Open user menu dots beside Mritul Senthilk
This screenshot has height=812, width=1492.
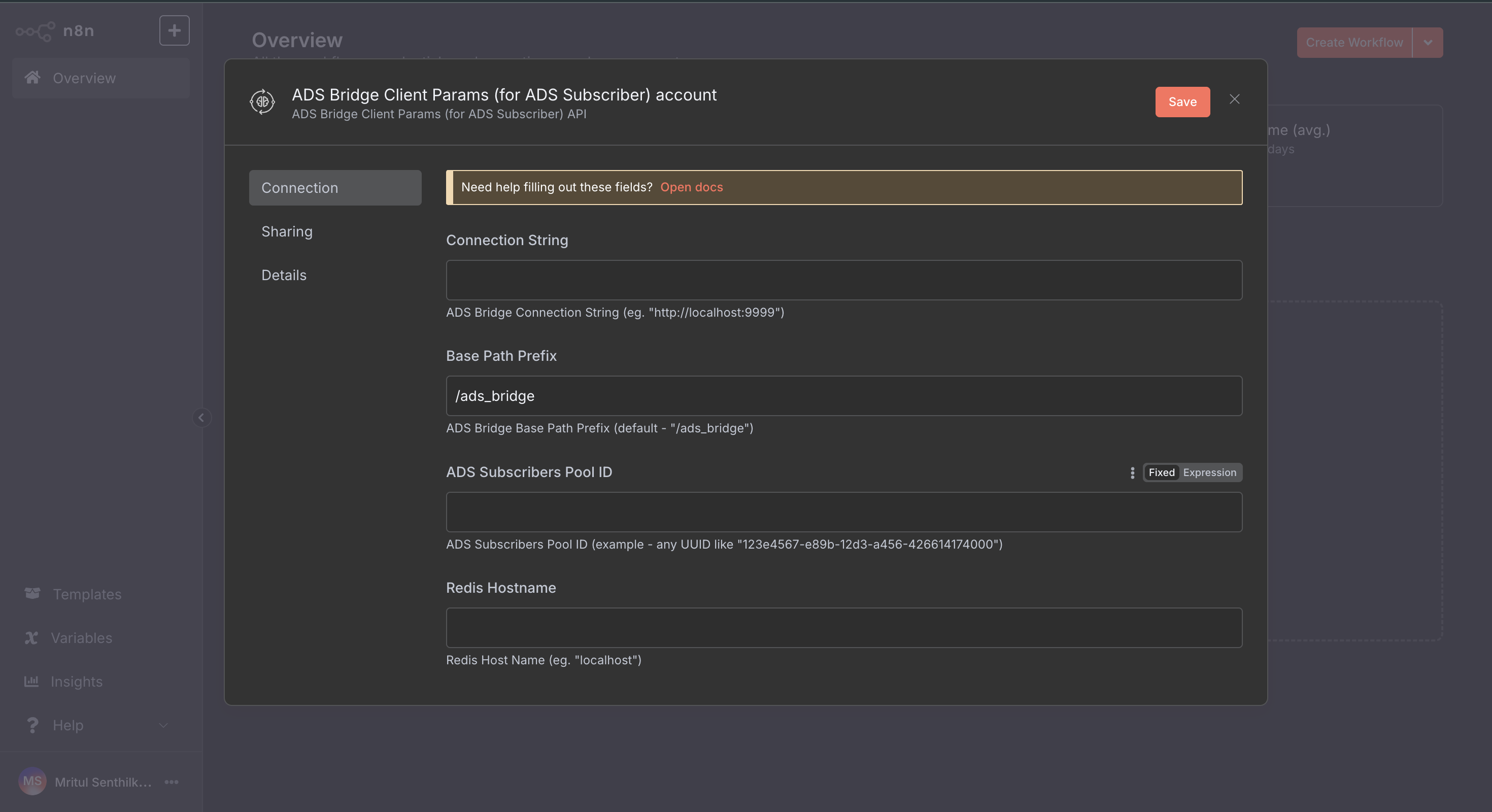click(x=172, y=782)
